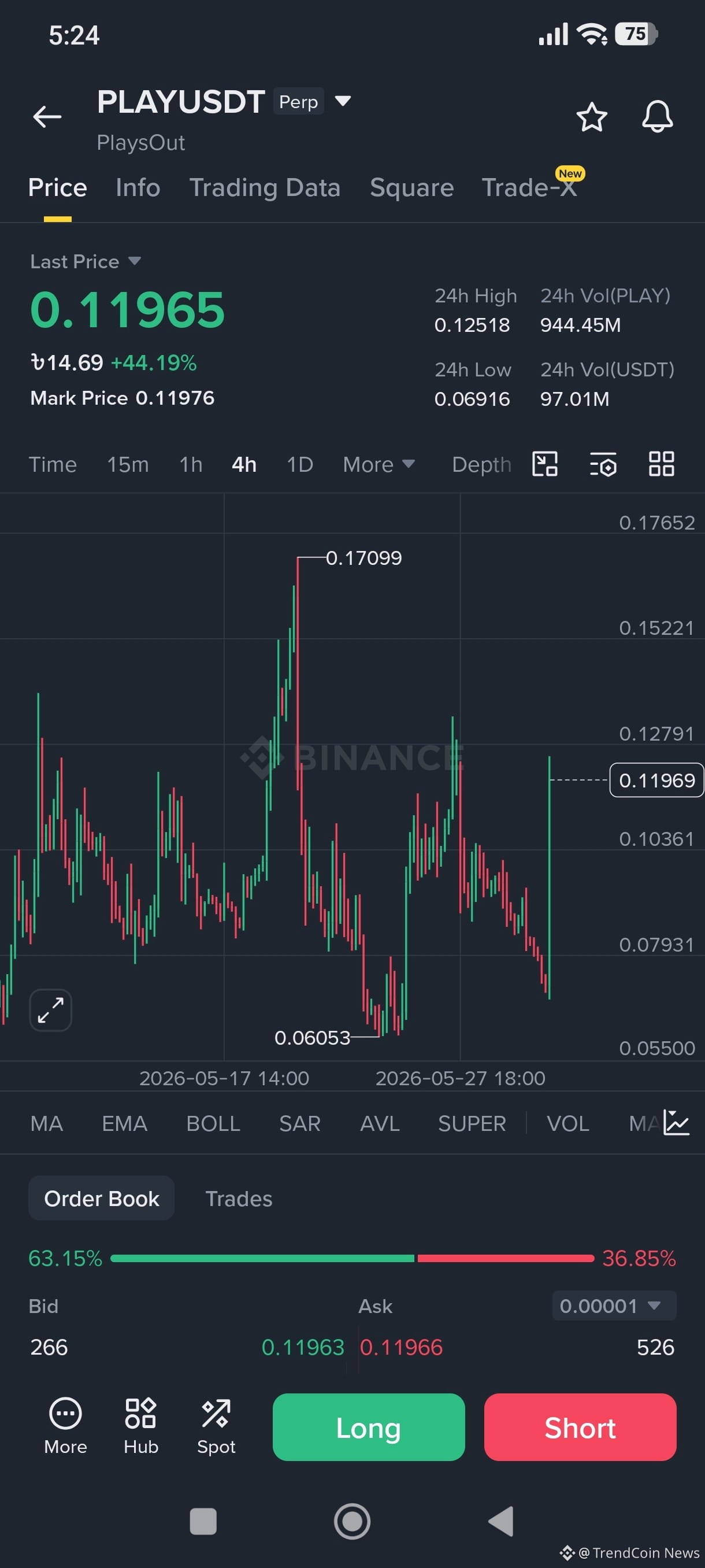
Task: Tap the 24h Vol(USDT) value 97.01M
Action: point(575,400)
